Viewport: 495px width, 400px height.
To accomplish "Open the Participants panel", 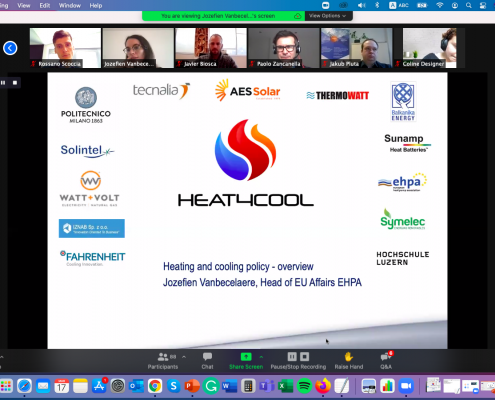I will pyautogui.click(x=163, y=361).
